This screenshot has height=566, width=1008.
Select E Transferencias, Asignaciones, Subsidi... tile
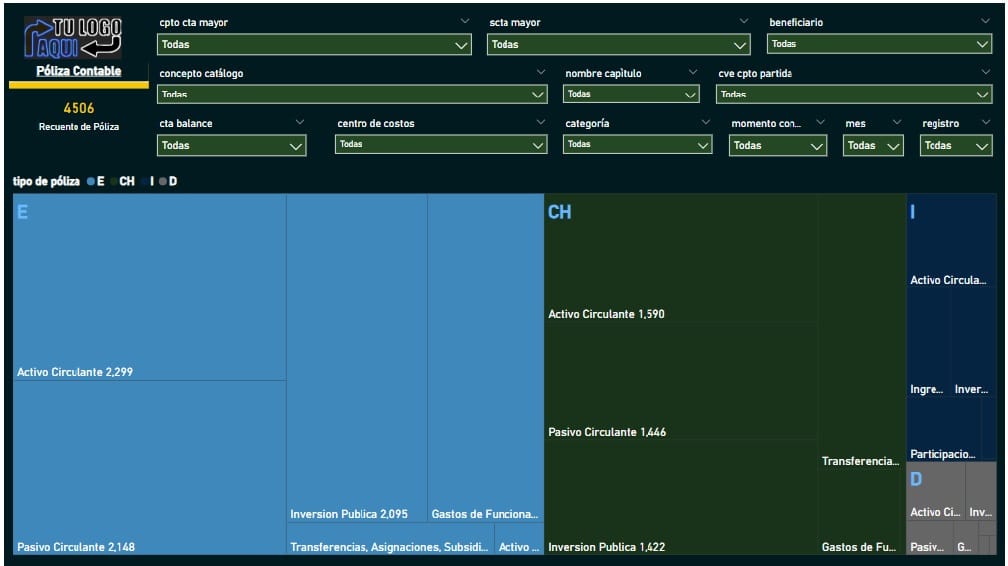click(x=390, y=539)
